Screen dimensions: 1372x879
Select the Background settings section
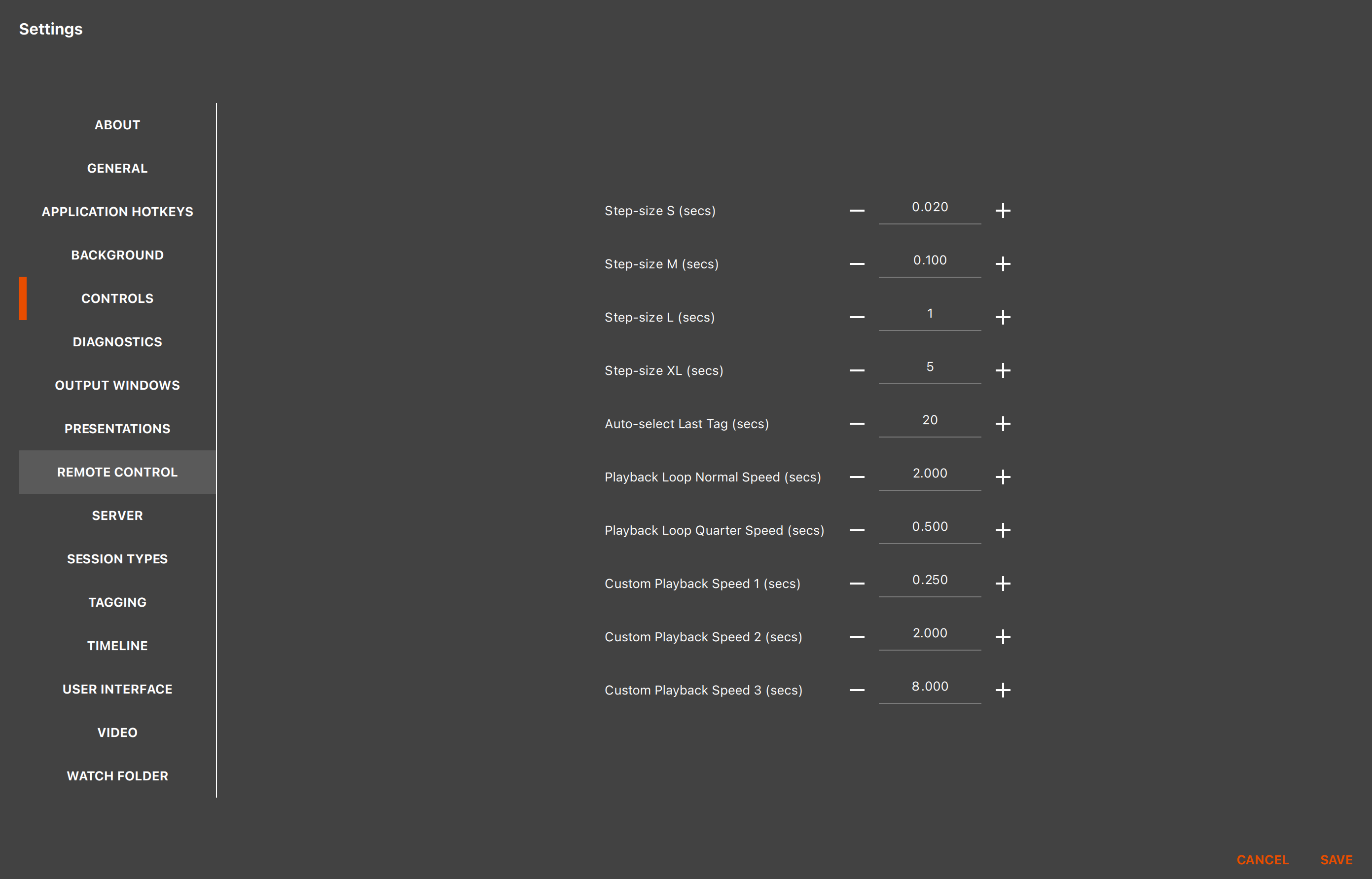pyautogui.click(x=117, y=255)
